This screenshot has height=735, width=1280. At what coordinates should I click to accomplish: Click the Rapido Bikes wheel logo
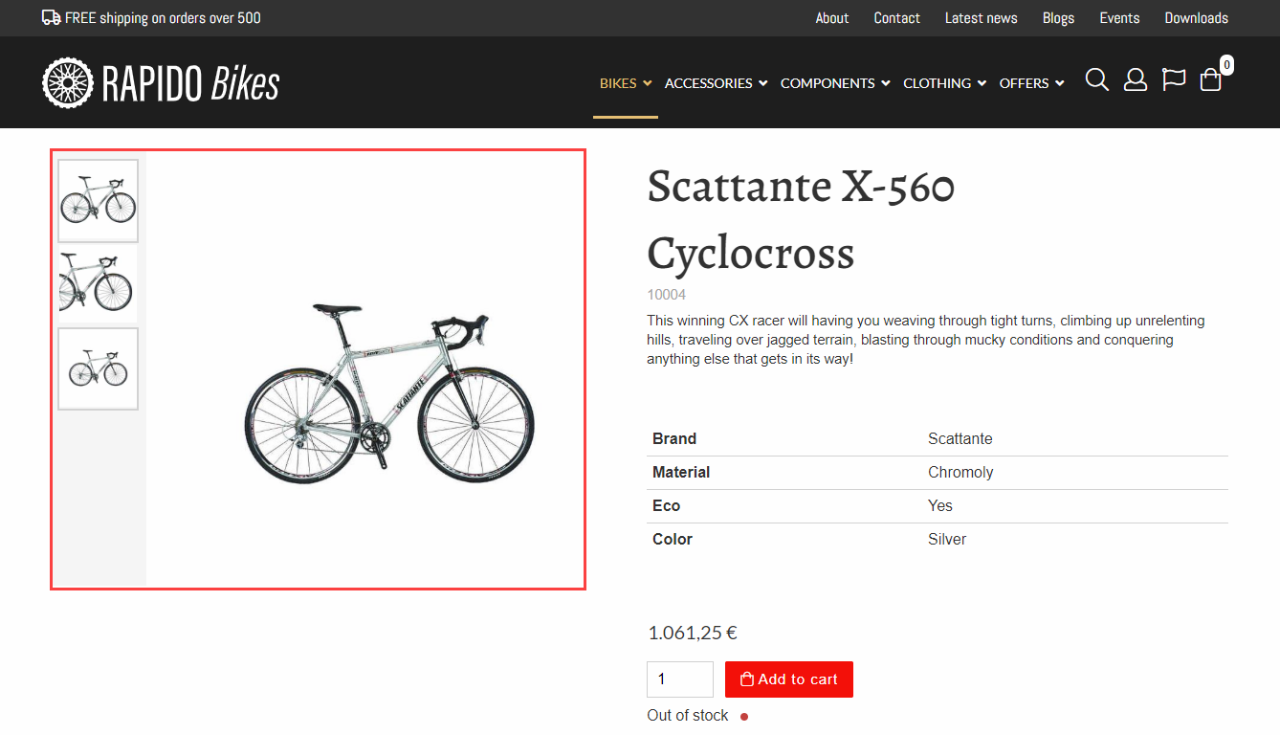[67, 83]
